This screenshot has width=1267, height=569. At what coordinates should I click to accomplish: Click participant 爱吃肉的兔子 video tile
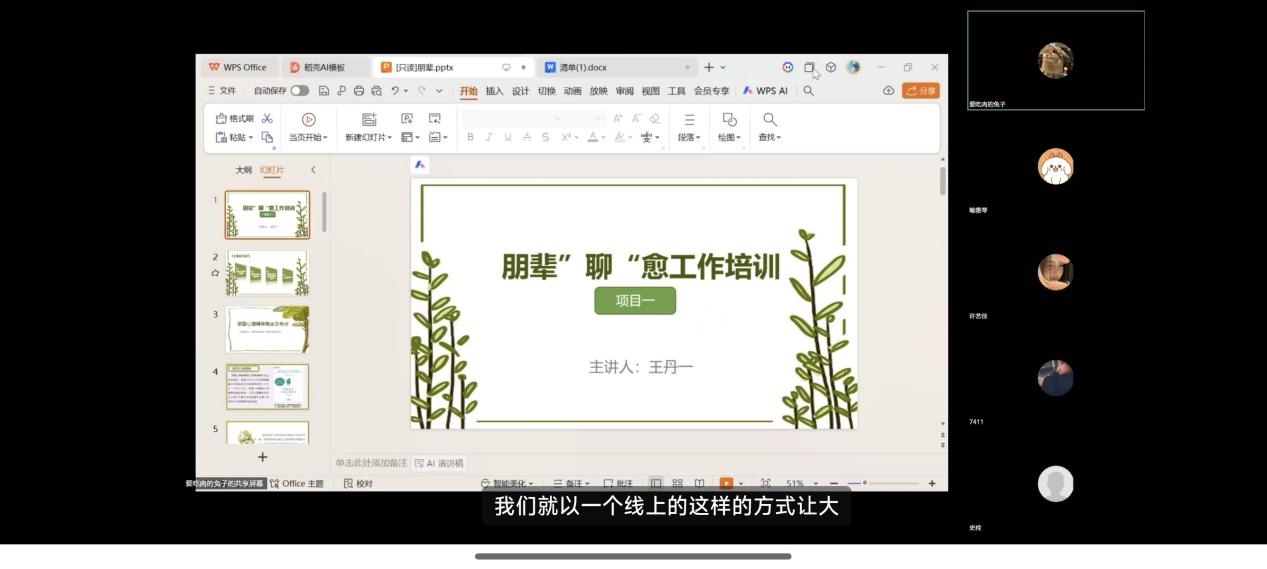[x=1056, y=60]
